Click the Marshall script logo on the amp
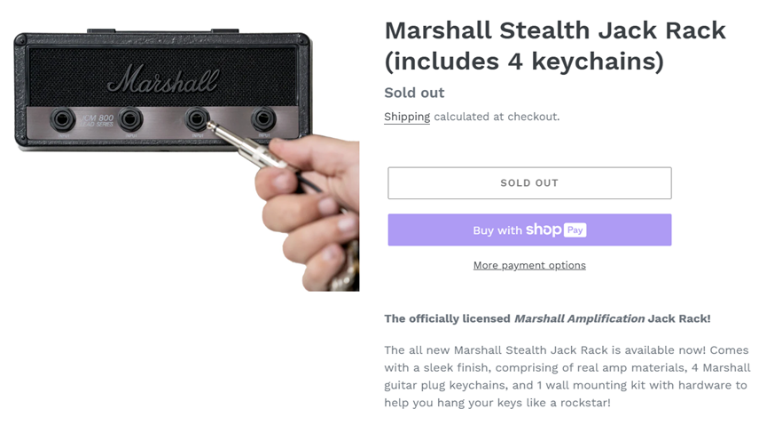The width and height of the screenshot is (759, 430). (x=162, y=79)
